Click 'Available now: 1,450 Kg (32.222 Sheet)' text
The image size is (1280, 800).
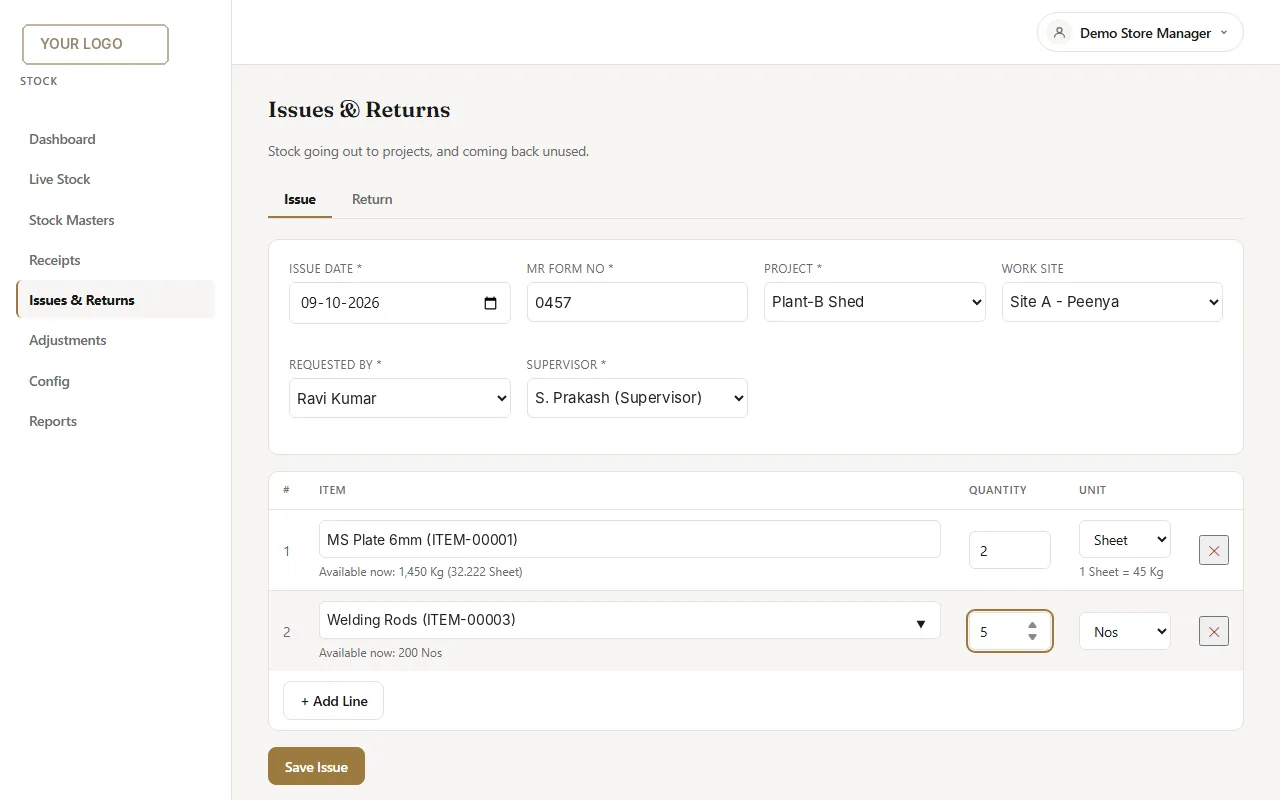point(421,572)
